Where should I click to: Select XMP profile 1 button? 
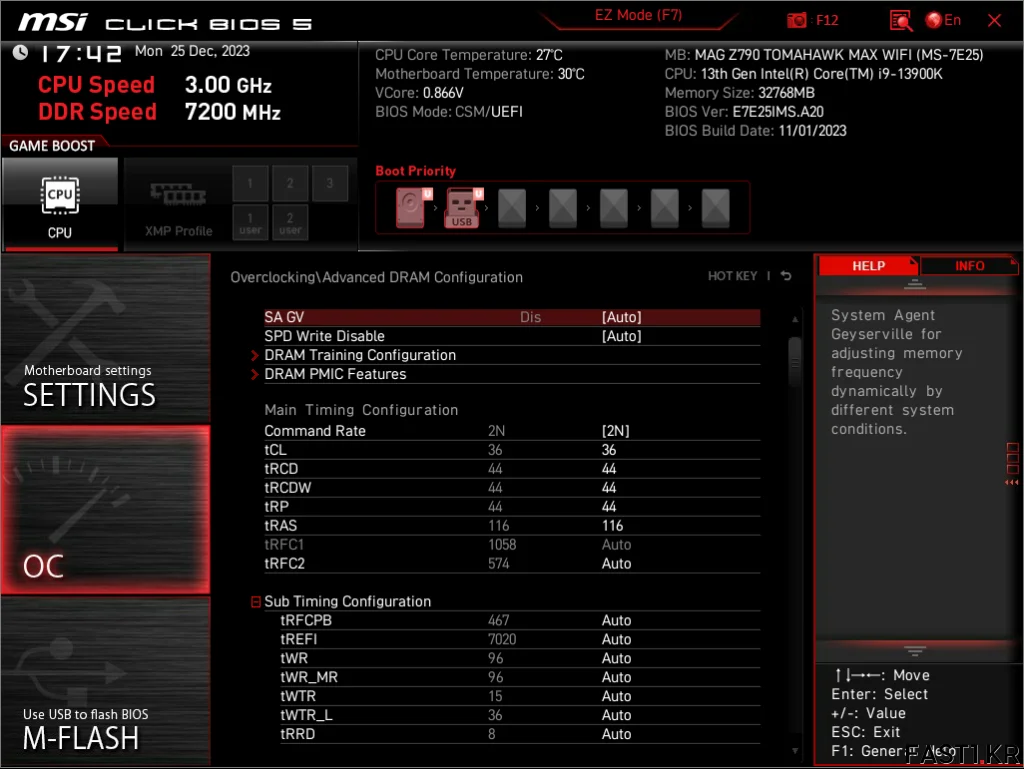tap(250, 183)
